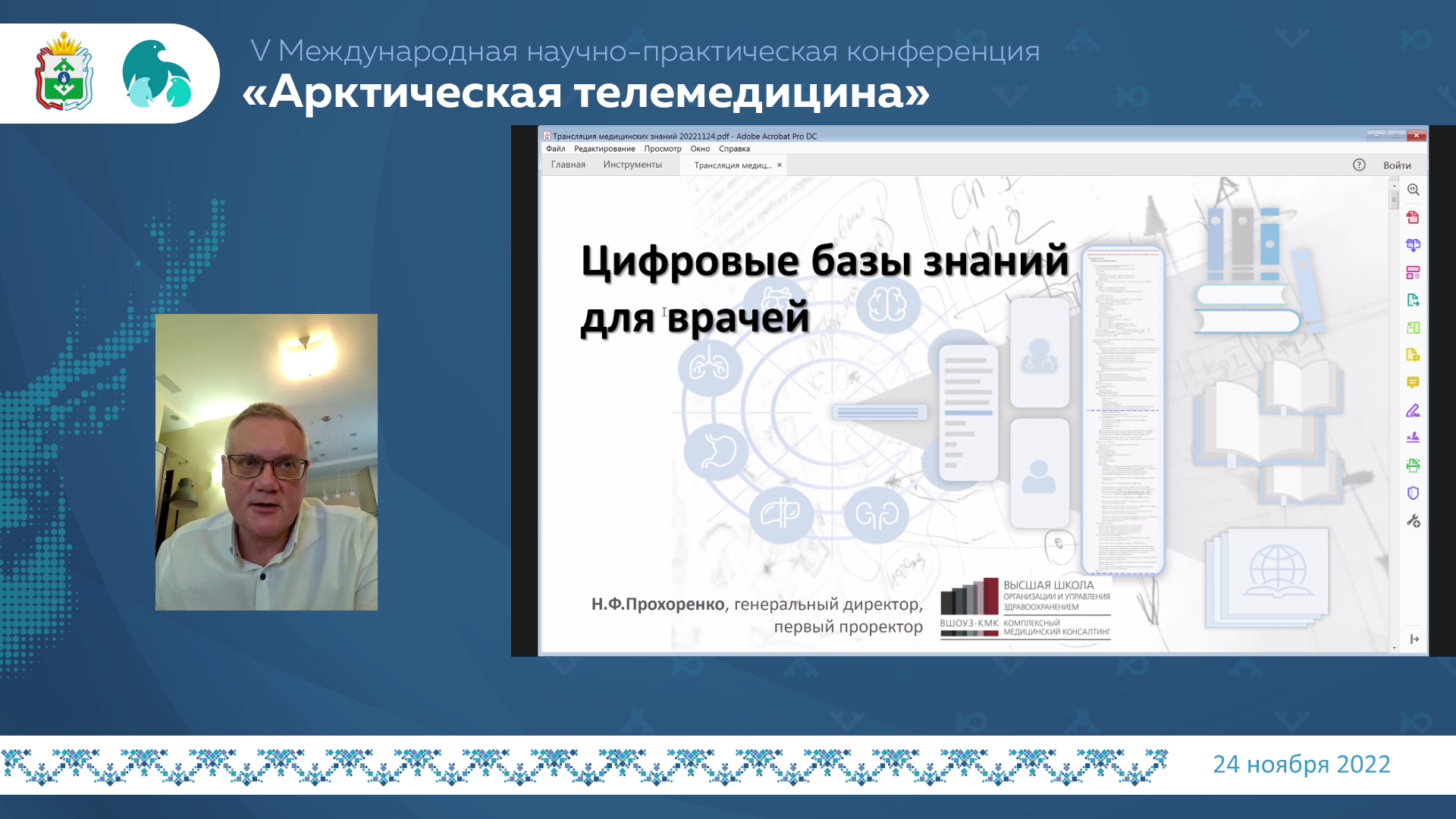Open the More Tools wrench icon
Viewport: 1456px width, 819px height.
(1413, 521)
